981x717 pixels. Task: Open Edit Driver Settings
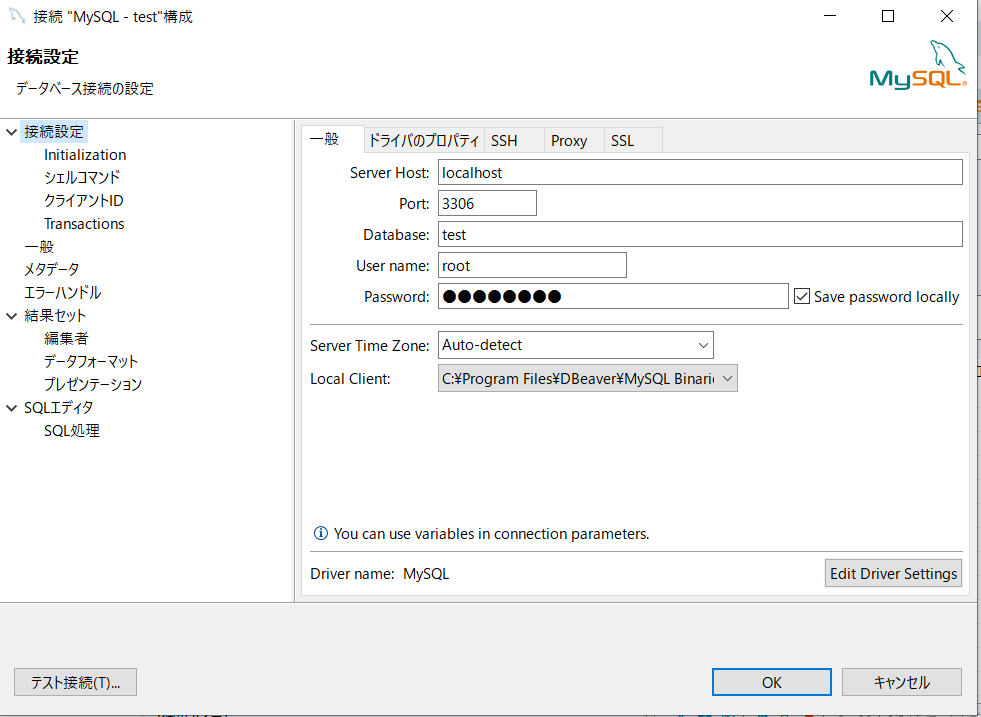[893, 573]
